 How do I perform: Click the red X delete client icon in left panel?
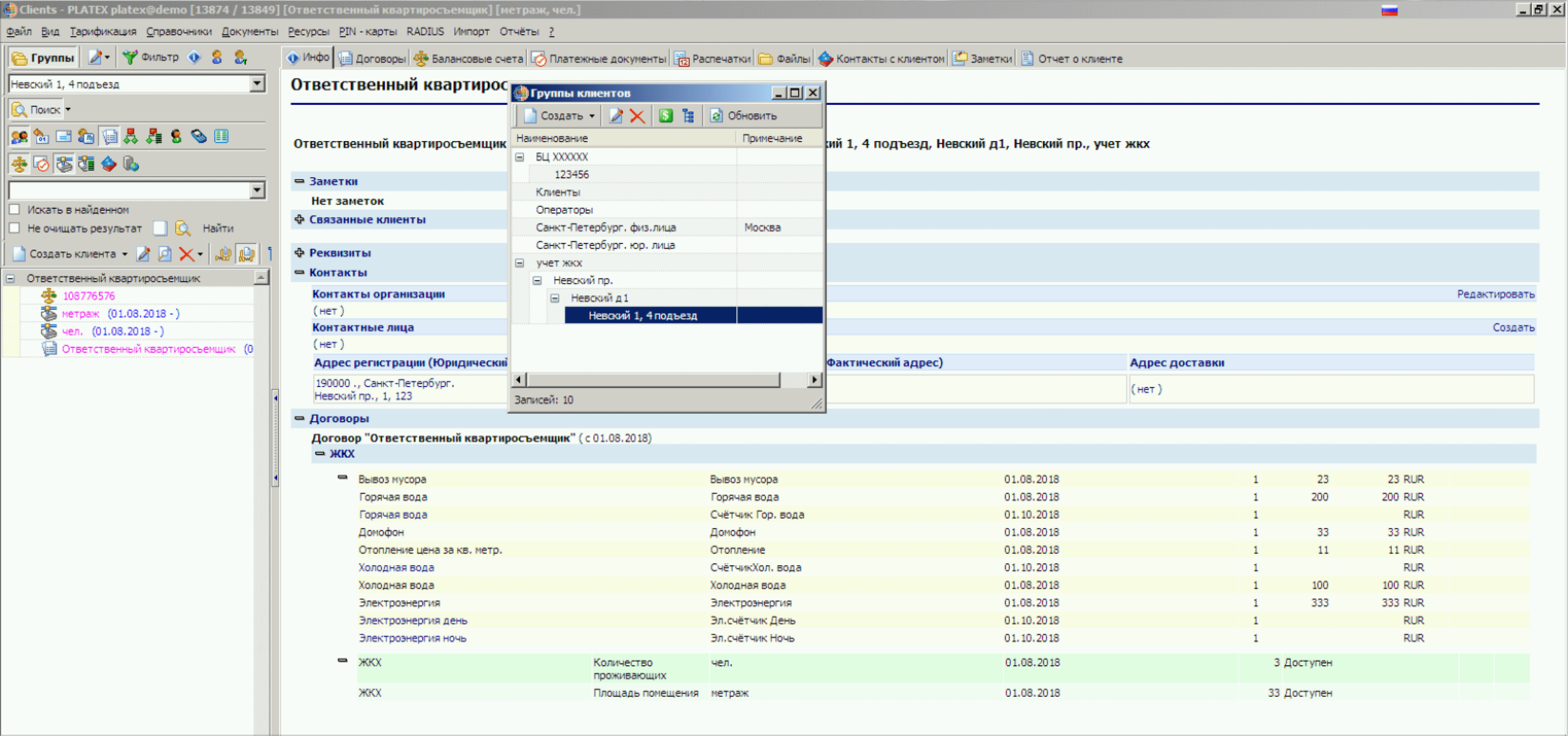pyautogui.click(x=187, y=254)
